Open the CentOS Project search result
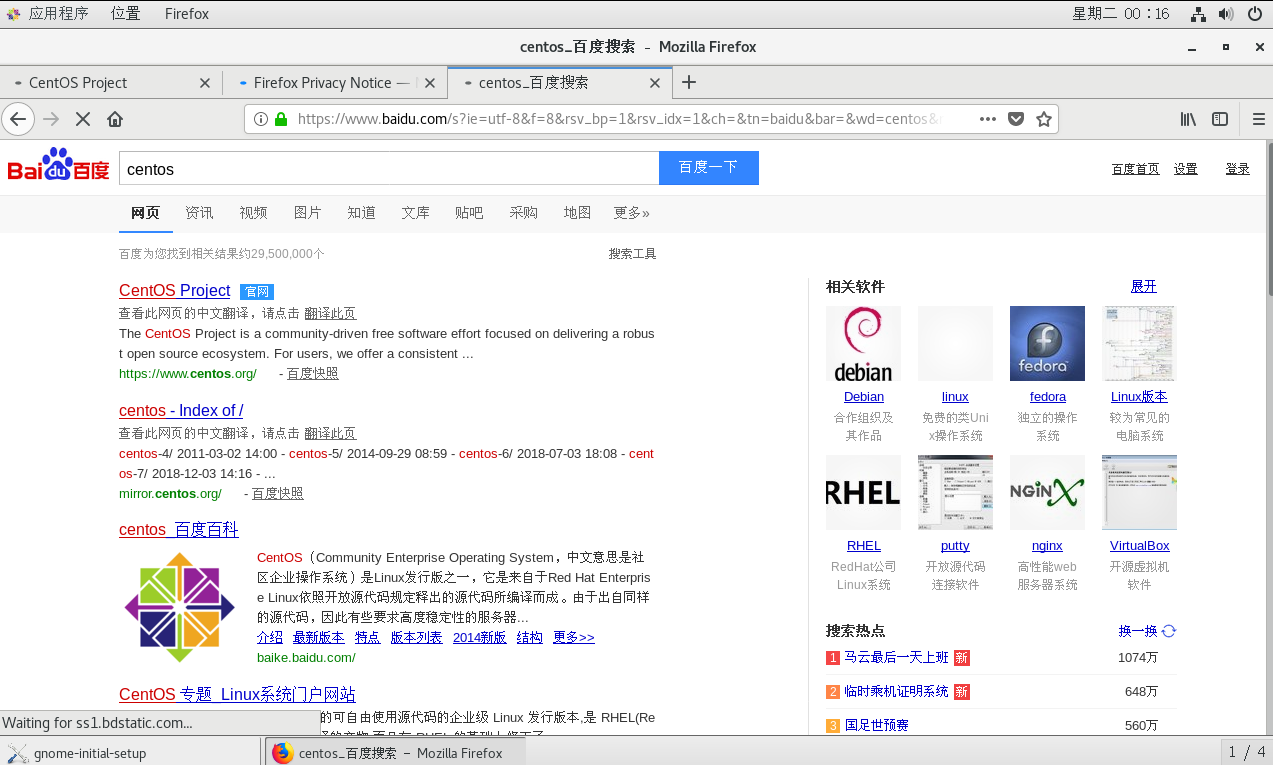Viewport: 1273px width, 765px height. [x=175, y=290]
